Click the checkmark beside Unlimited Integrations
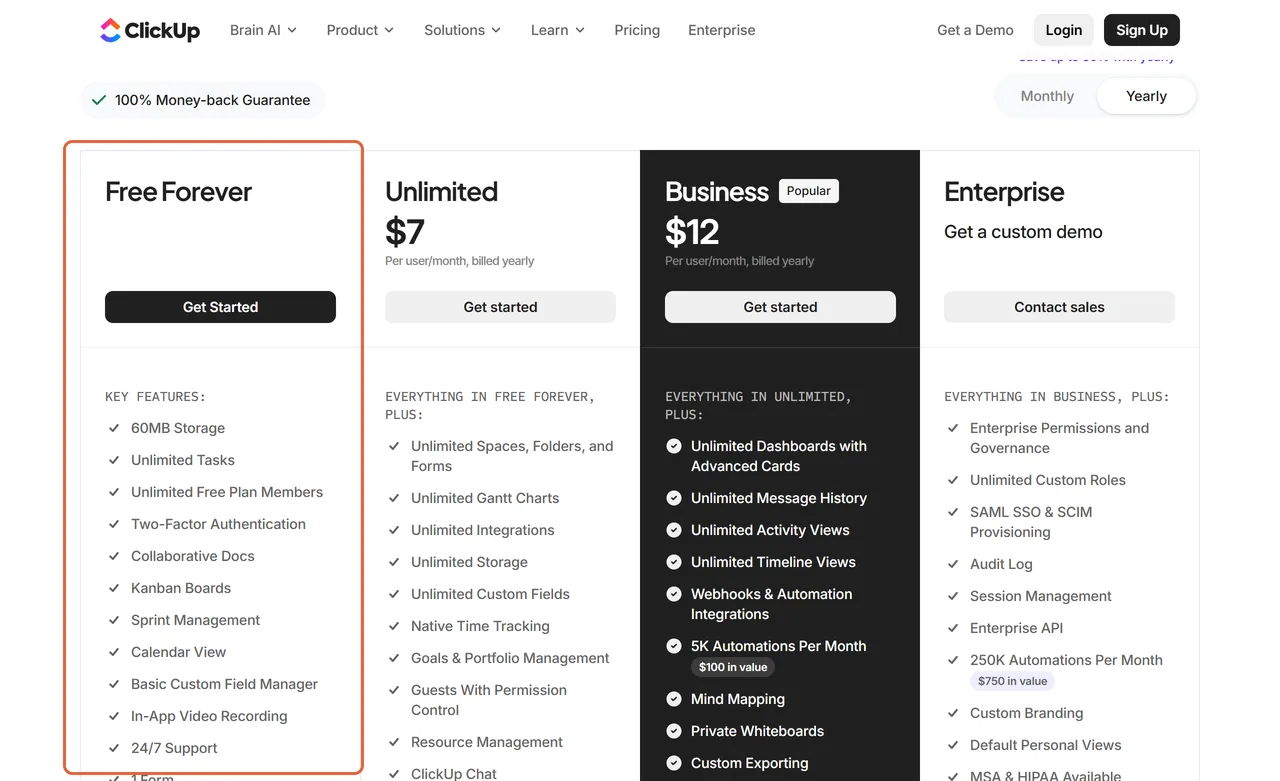The width and height of the screenshot is (1280, 781). 394,530
